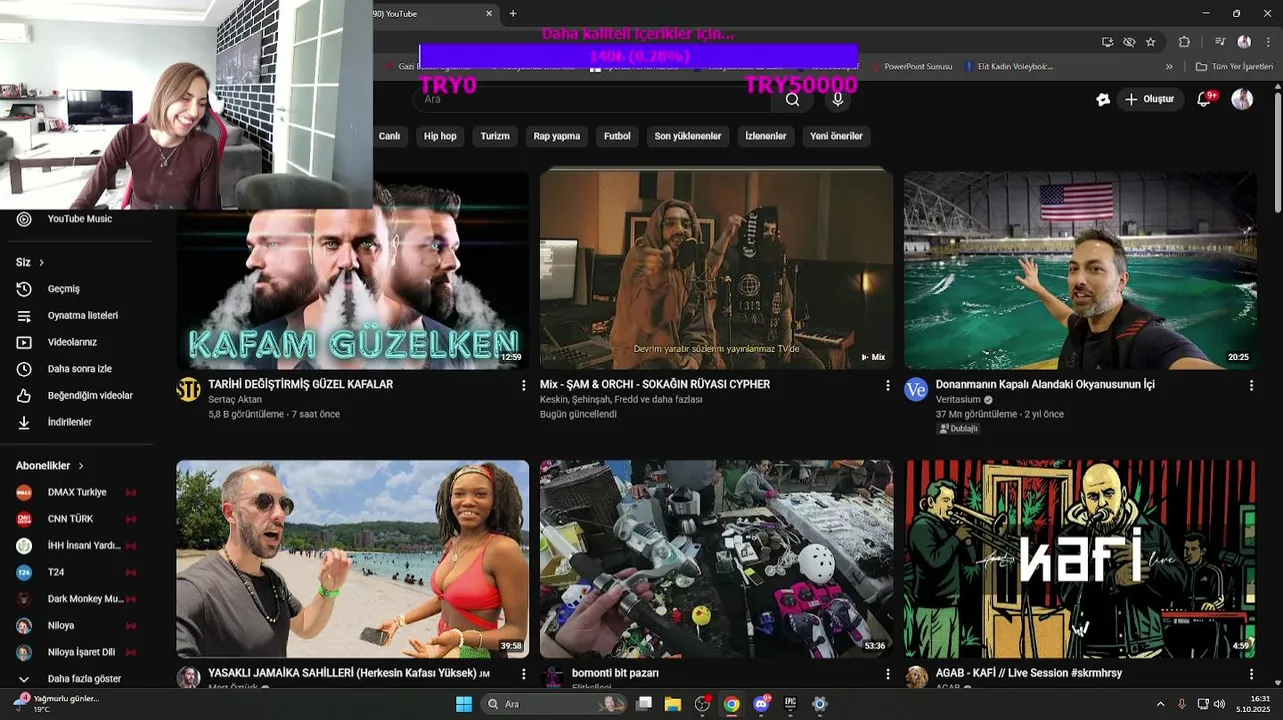Open DMAX Turkiye subscription channel
The height and width of the screenshot is (720, 1283).
point(78,493)
